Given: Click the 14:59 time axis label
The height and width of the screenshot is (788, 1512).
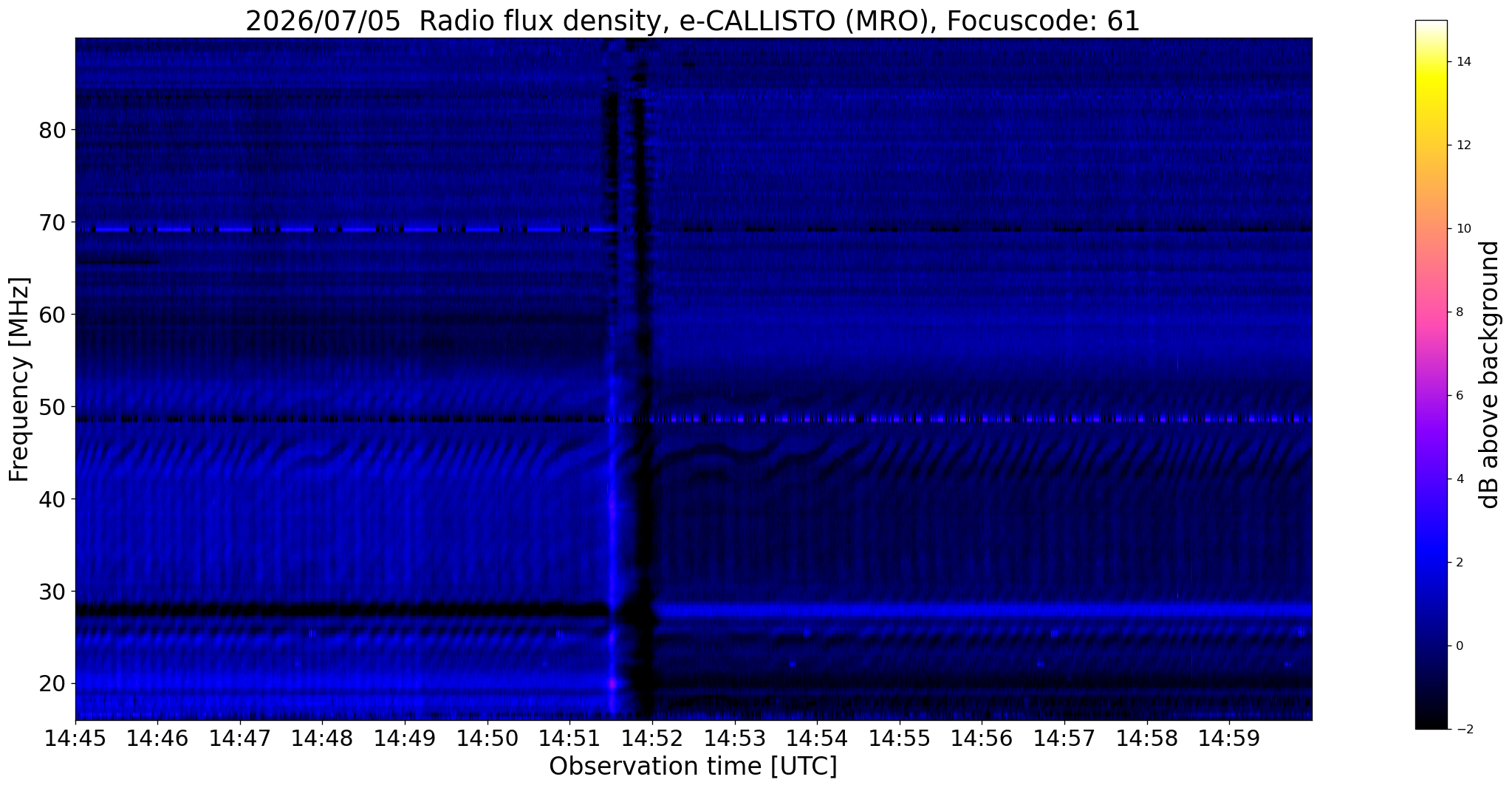Looking at the screenshot, I should pyautogui.click(x=1228, y=739).
